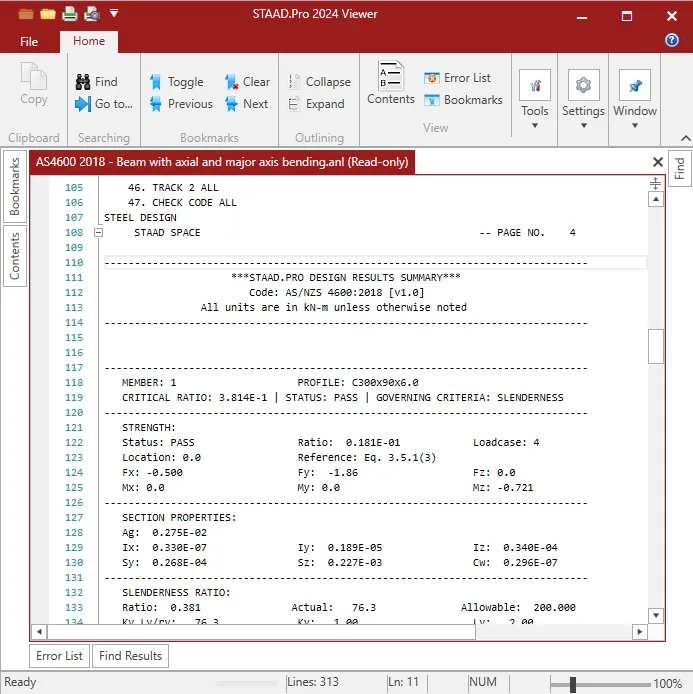Click the 'PAGE NO. 4' text

point(536,232)
